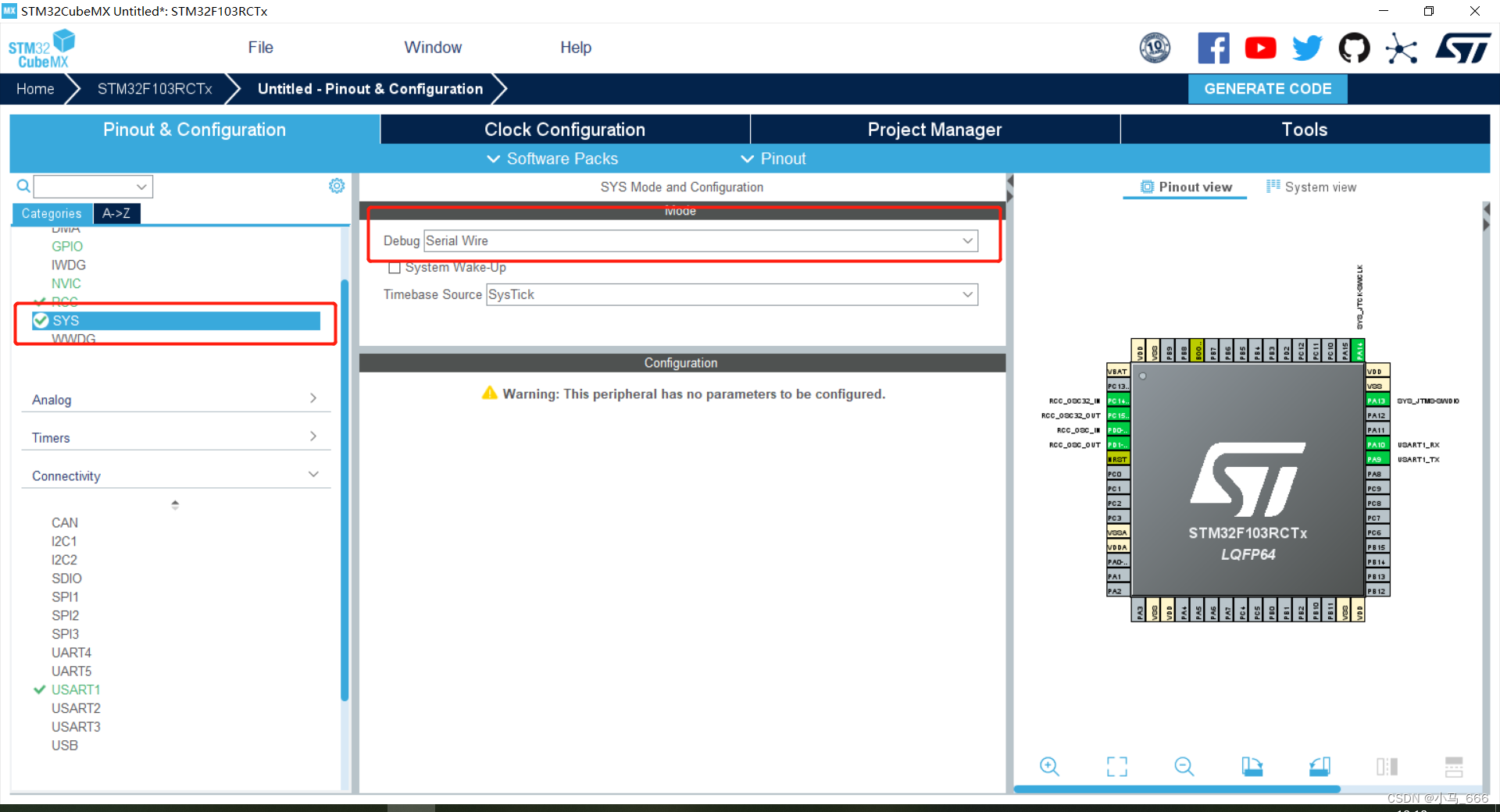The height and width of the screenshot is (812, 1500).
Task: Click the list sort arrow under Connectivity
Action: 175,505
